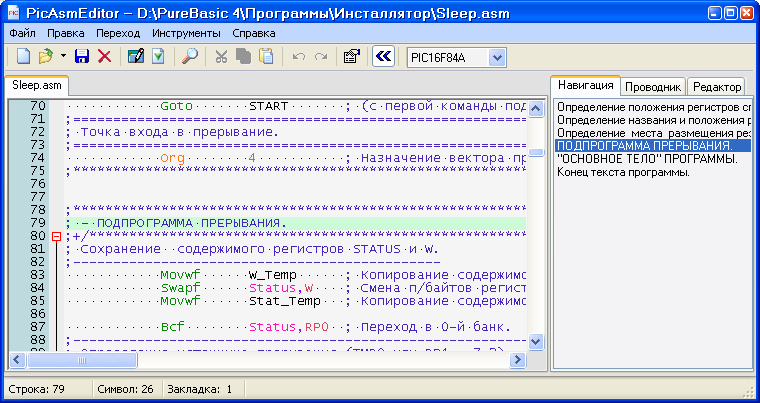760x403 pixels.
Task: Click line number 74 in the gutter
Action: pyautogui.click(x=37, y=158)
